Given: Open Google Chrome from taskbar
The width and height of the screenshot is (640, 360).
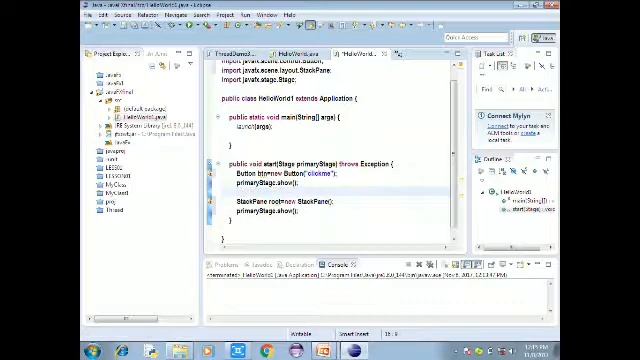Looking at the screenshot, I should tap(267, 351).
